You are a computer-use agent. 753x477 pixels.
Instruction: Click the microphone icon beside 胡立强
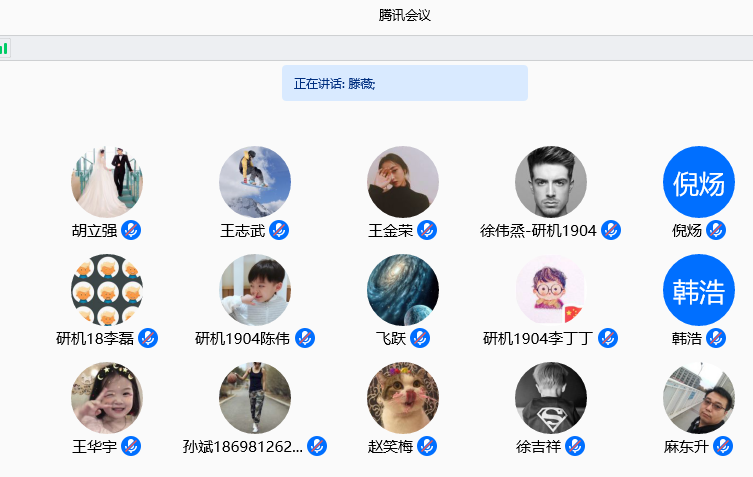tap(131, 231)
